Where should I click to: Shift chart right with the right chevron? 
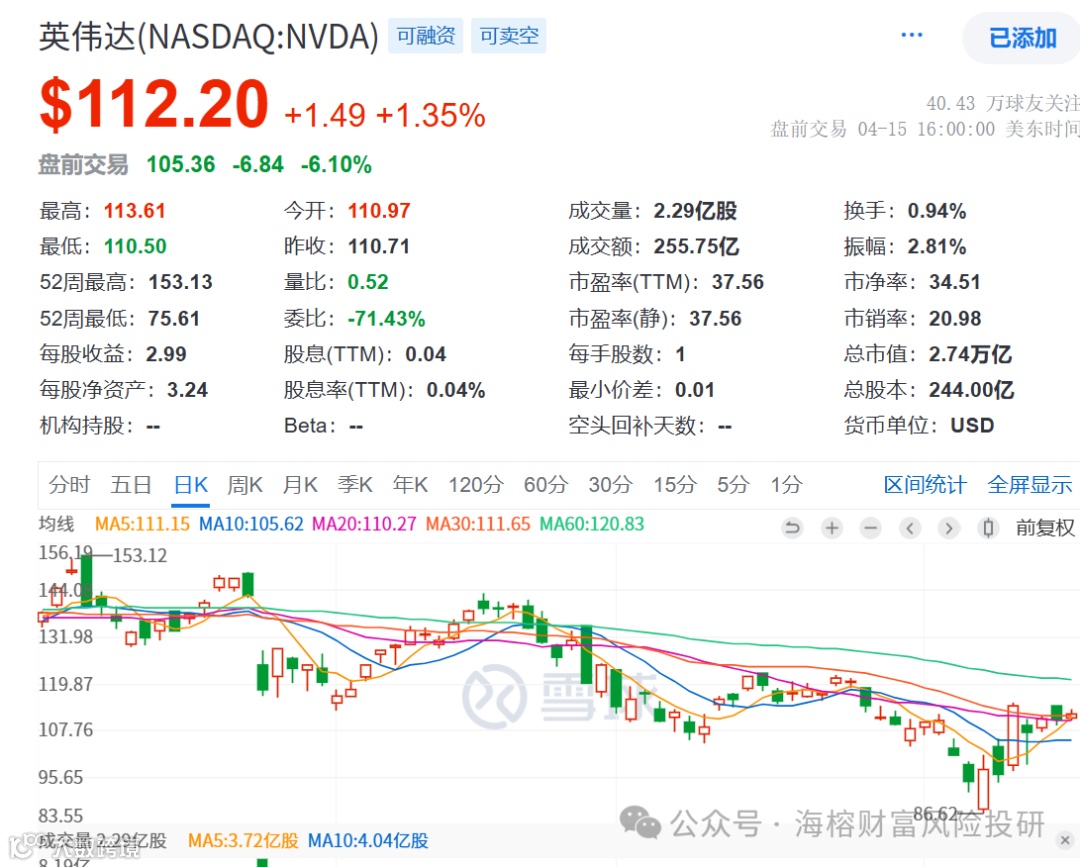[949, 528]
